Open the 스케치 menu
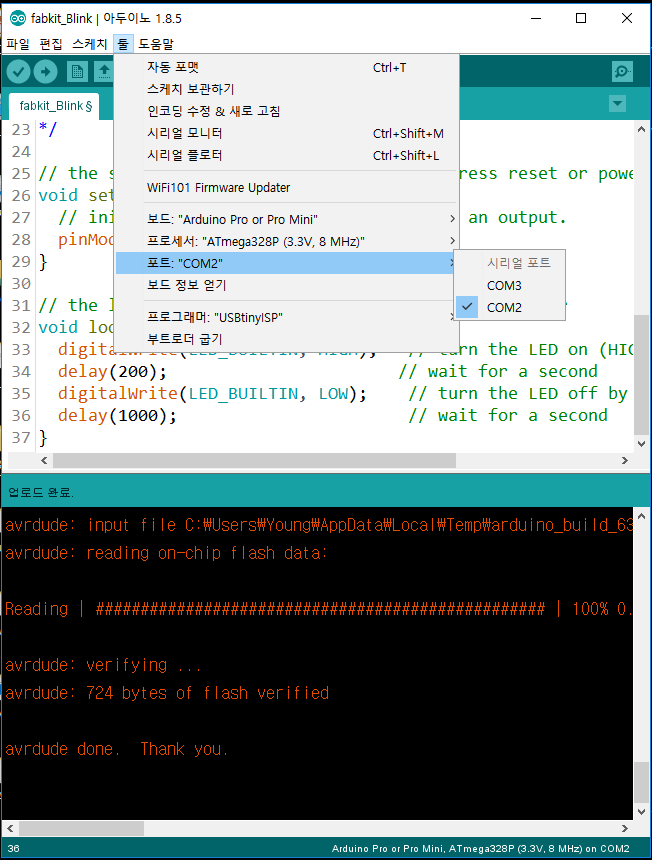 [x=89, y=44]
